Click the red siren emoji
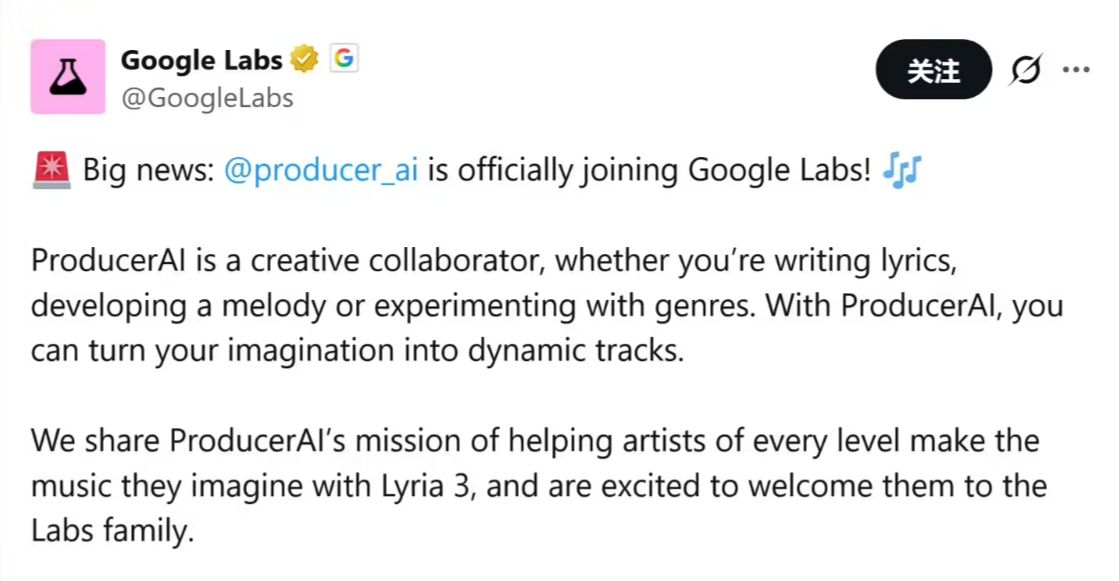The width and height of the screenshot is (1119, 581). (x=51, y=171)
